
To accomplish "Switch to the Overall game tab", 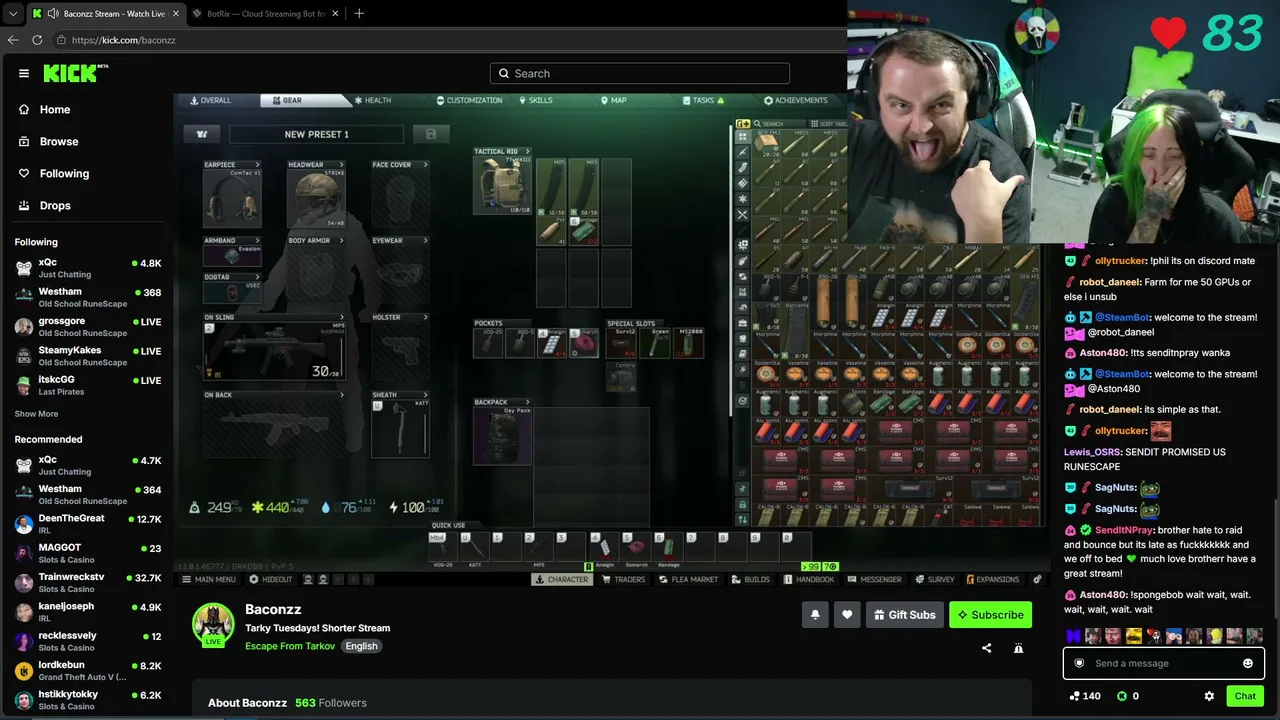I will click(x=211, y=100).
